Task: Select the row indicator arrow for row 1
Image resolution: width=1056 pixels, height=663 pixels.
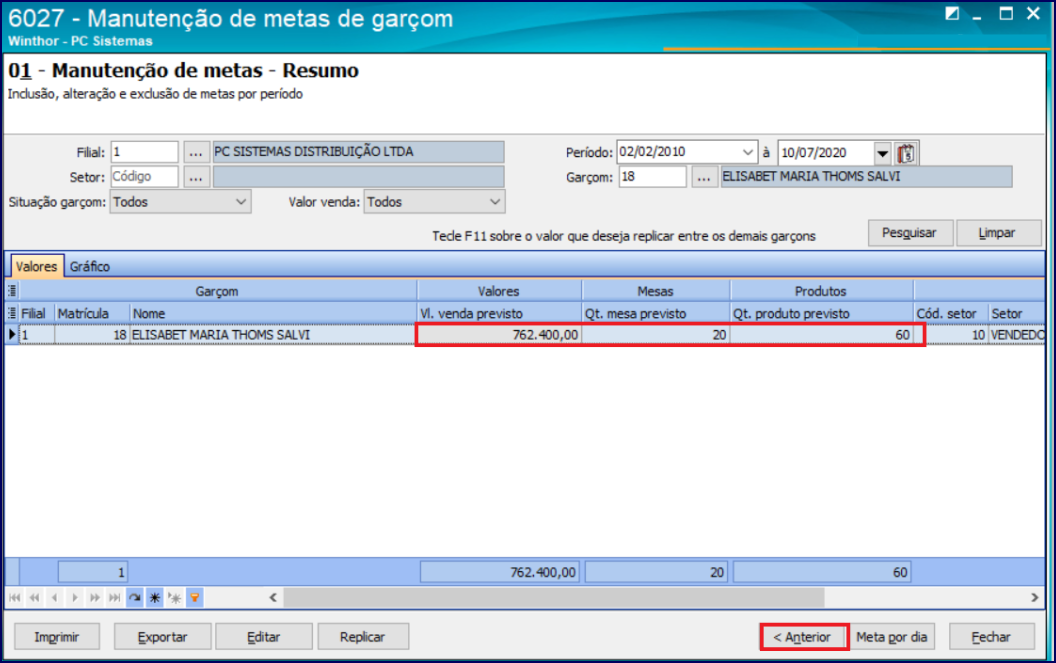Action: tap(11, 334)
